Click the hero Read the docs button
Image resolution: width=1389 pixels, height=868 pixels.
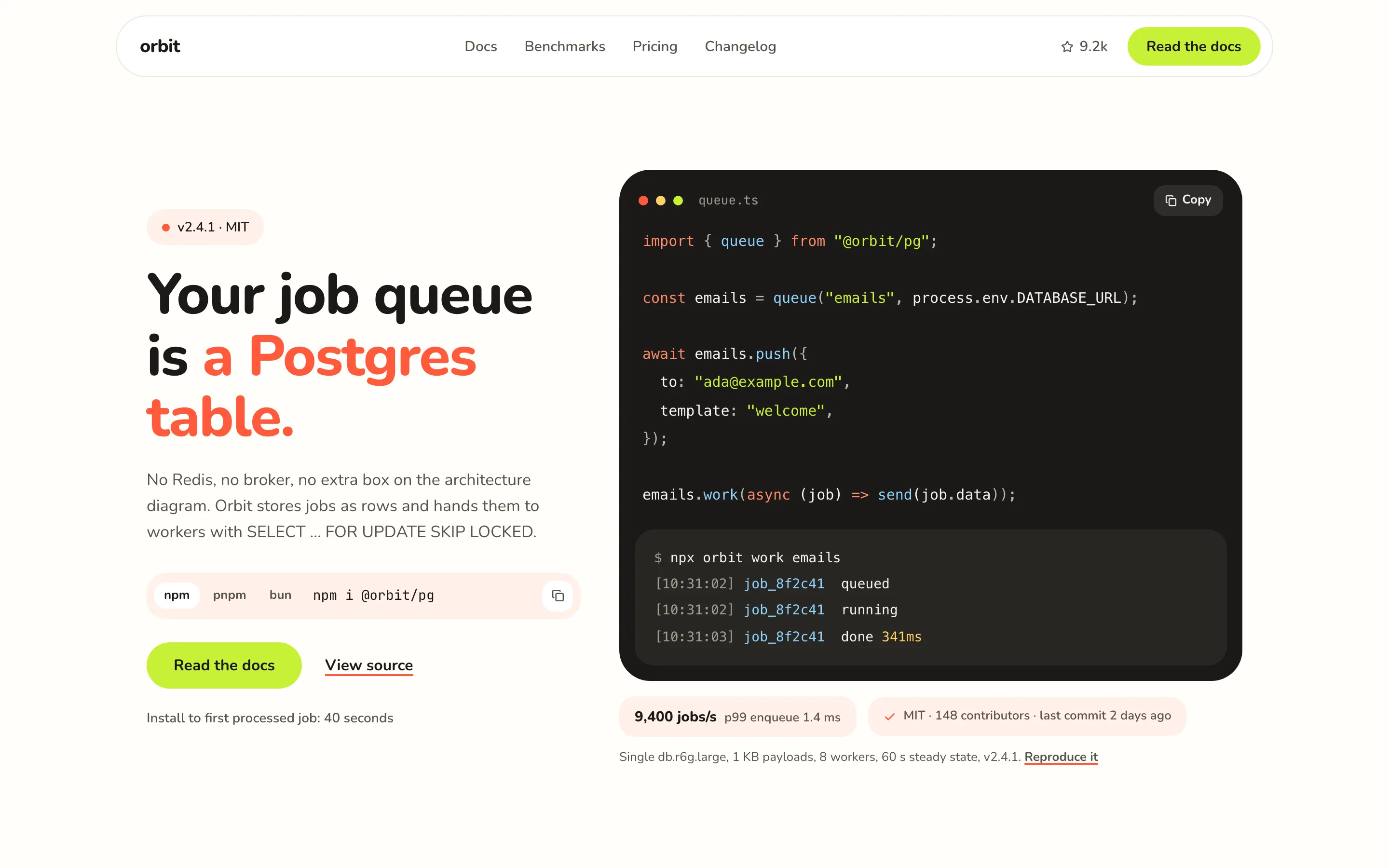click(x=224, y=665)
